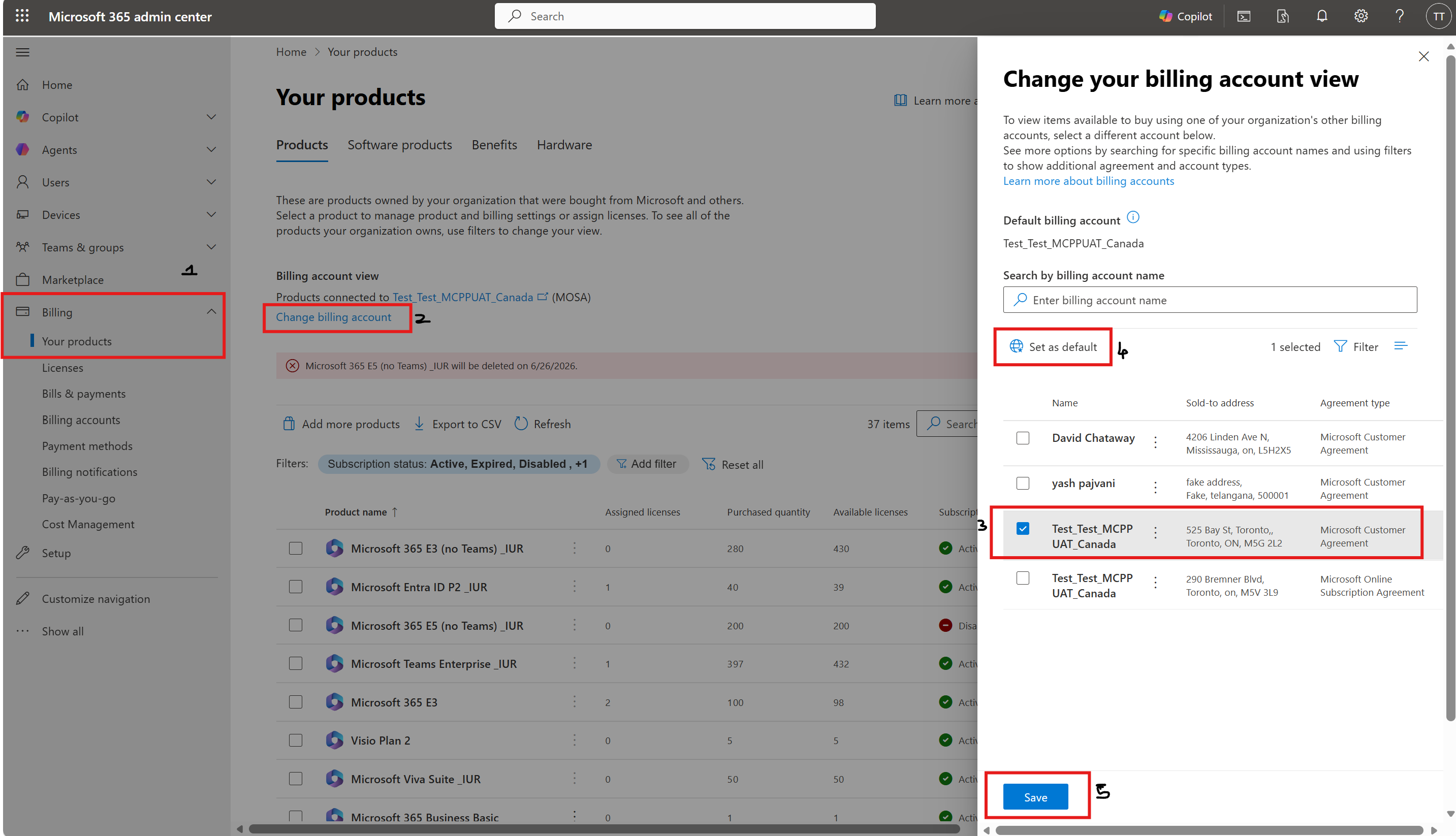Open the app launcher waffle icon
This screenshot has width=1456, height=836.
(x=22, y=16)
